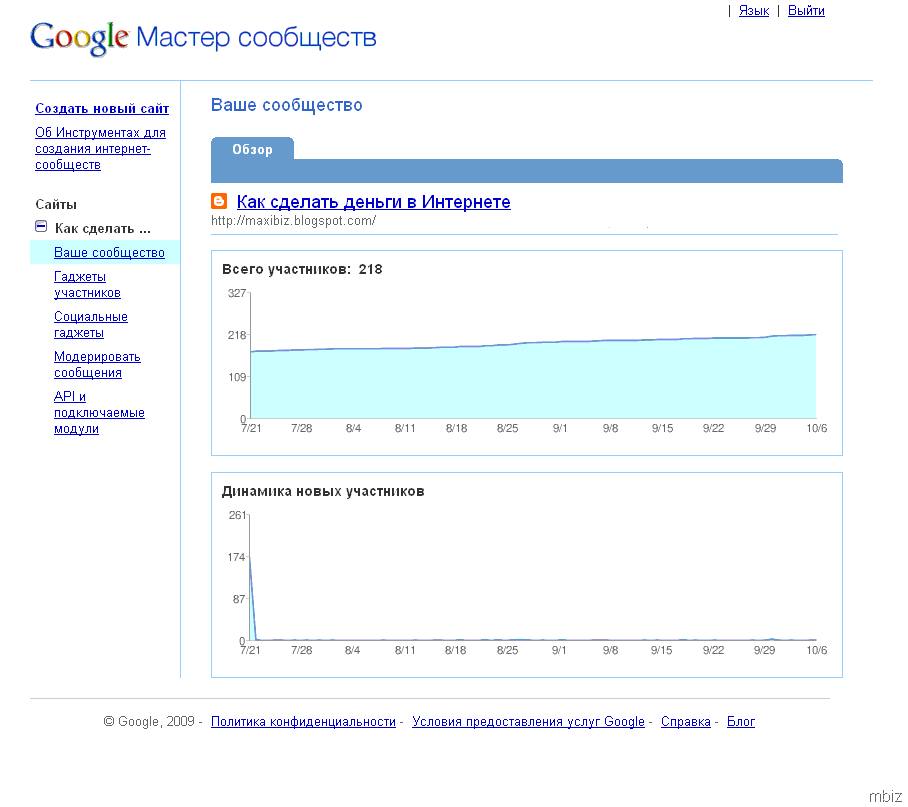Open the Блог footer link
The width and height of the screenshot is (908, 807).
click(741, 721)
